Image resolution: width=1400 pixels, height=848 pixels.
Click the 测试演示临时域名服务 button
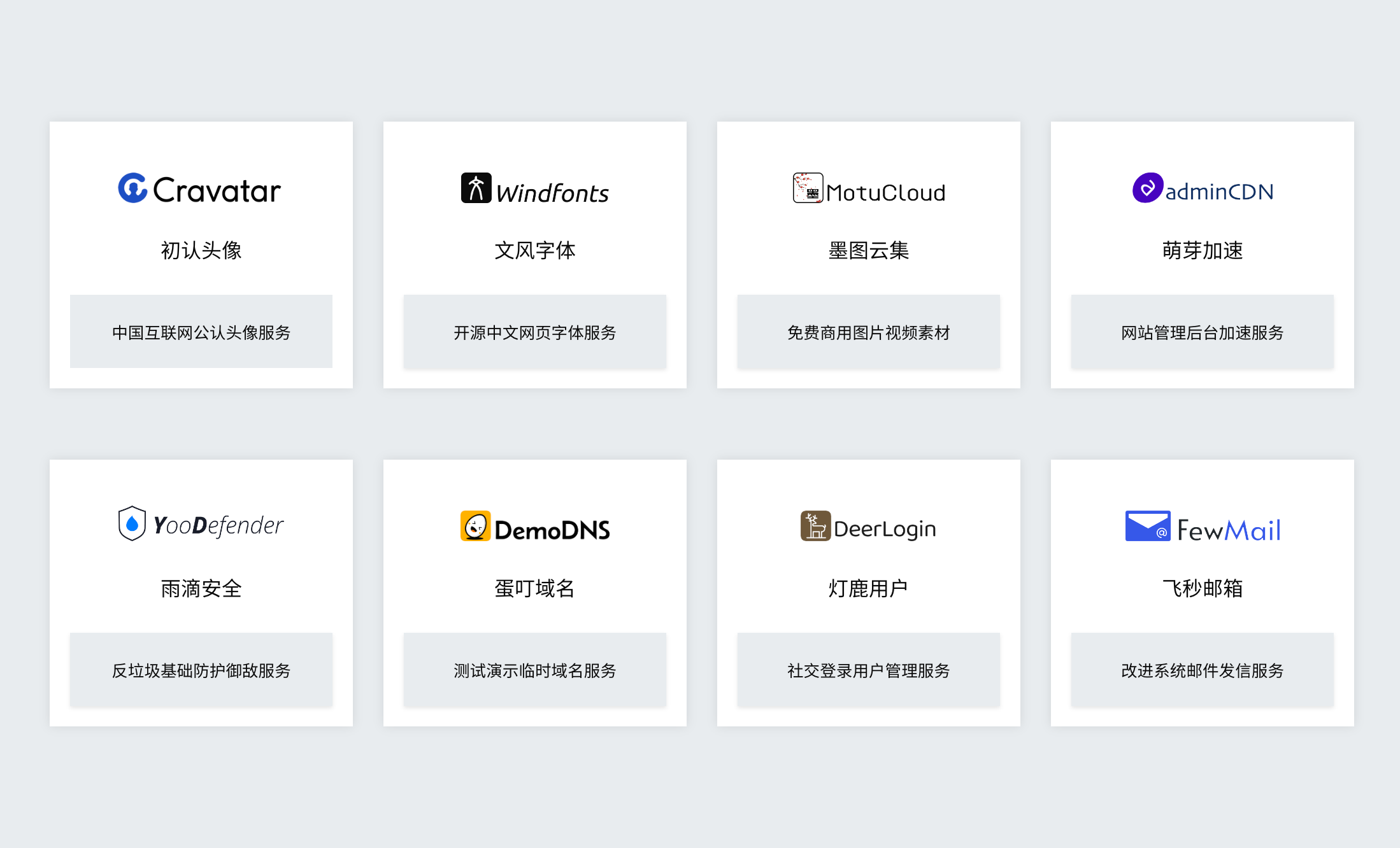point(535,669)
